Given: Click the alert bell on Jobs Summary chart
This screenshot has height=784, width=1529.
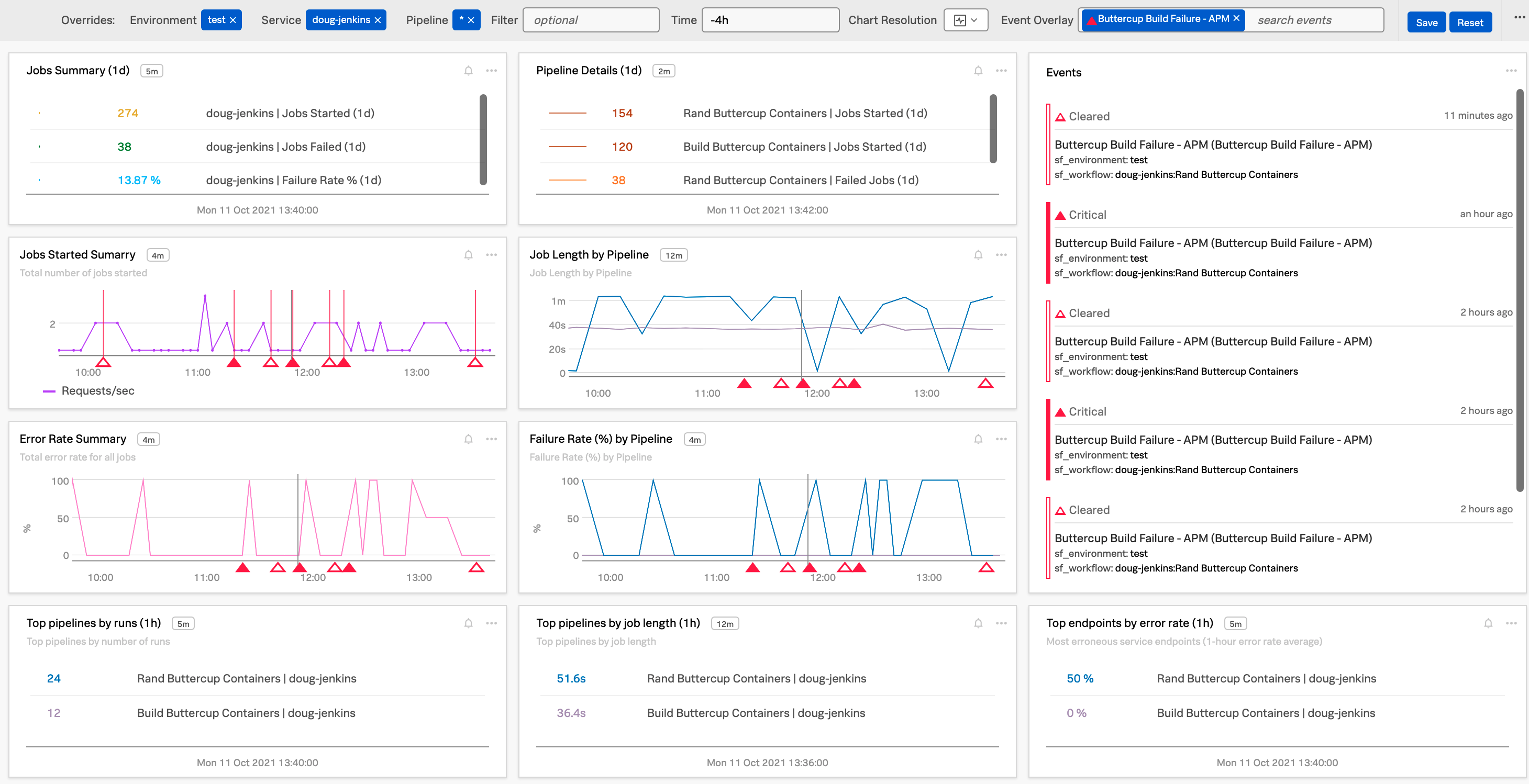Looking at the screenshot, I should point(468,71).
